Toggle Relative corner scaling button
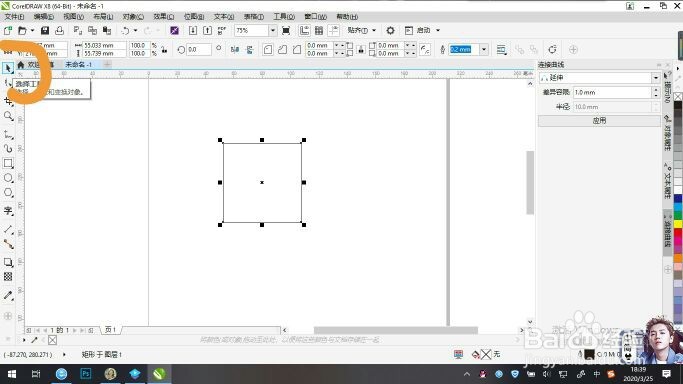This screenshot has width=683, height=384. click(425, 49)
